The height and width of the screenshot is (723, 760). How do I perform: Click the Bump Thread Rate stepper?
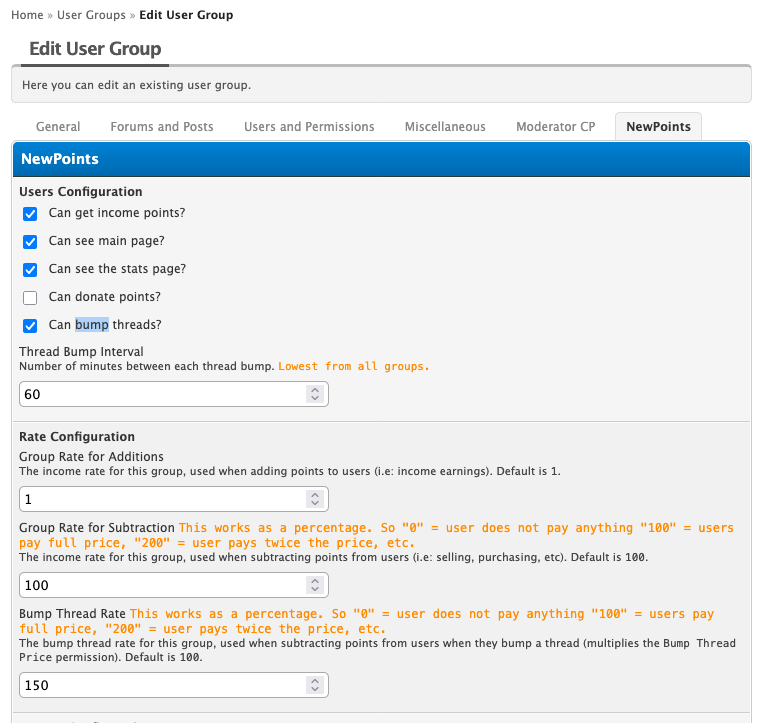(315, 685)
